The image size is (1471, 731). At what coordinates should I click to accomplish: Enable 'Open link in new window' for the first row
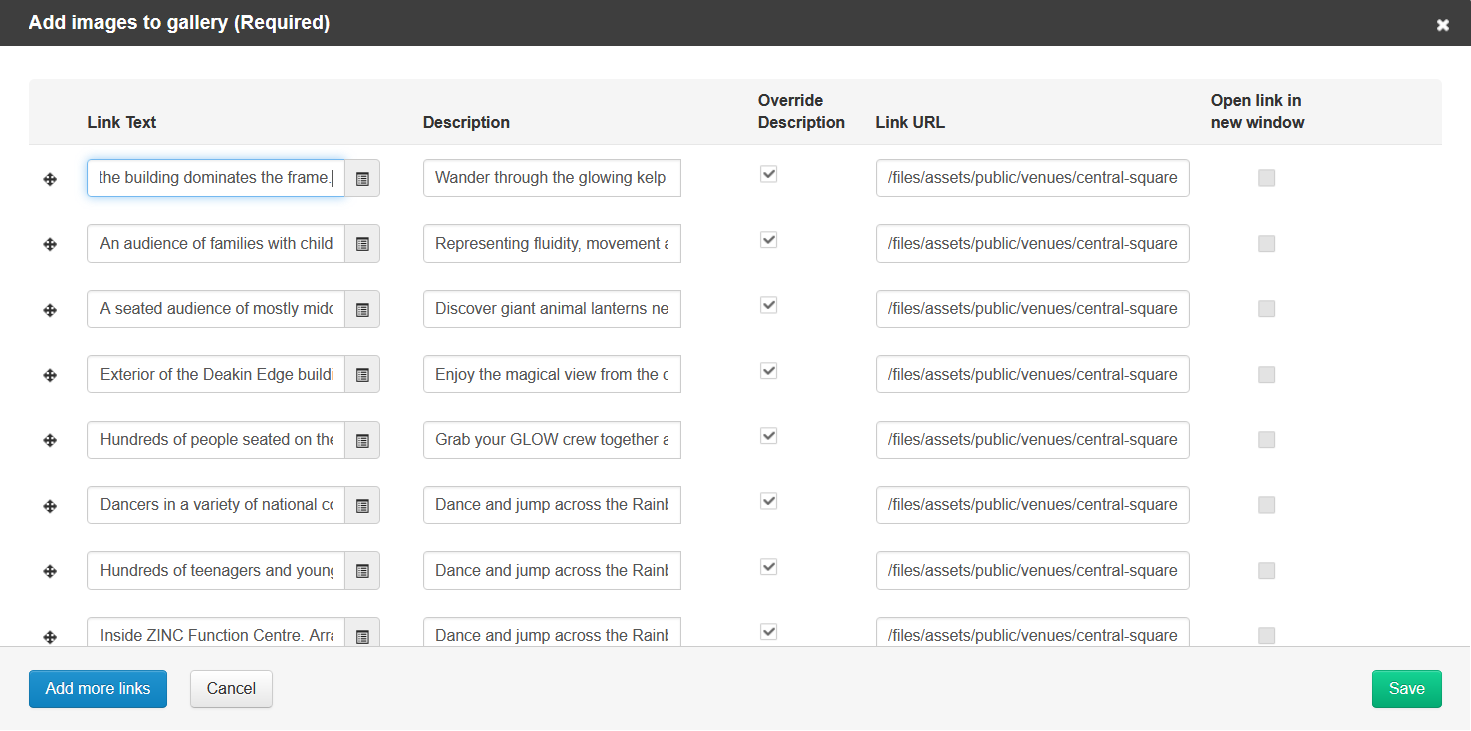1266,178
